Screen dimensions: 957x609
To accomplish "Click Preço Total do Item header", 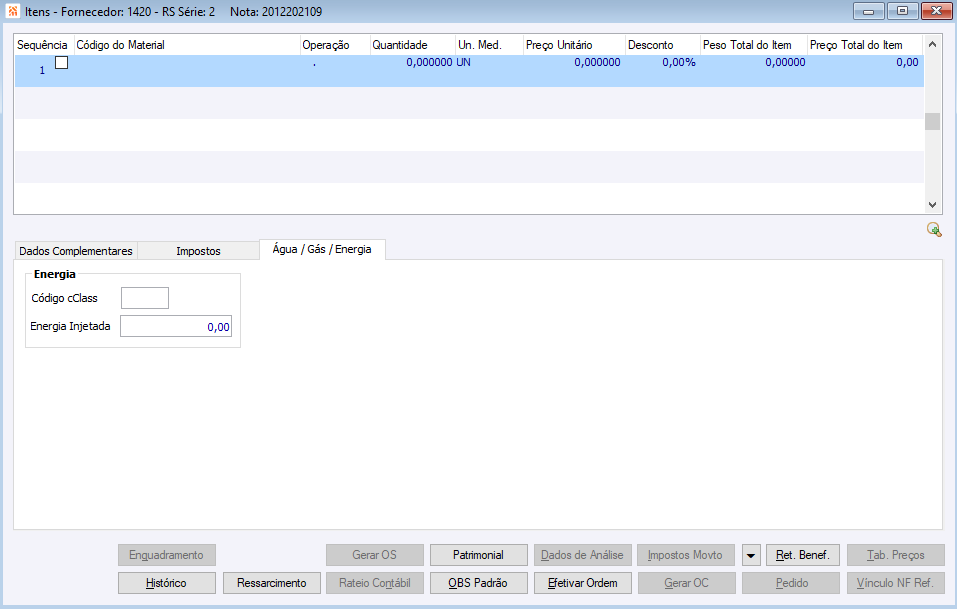I will pos(865,45).
